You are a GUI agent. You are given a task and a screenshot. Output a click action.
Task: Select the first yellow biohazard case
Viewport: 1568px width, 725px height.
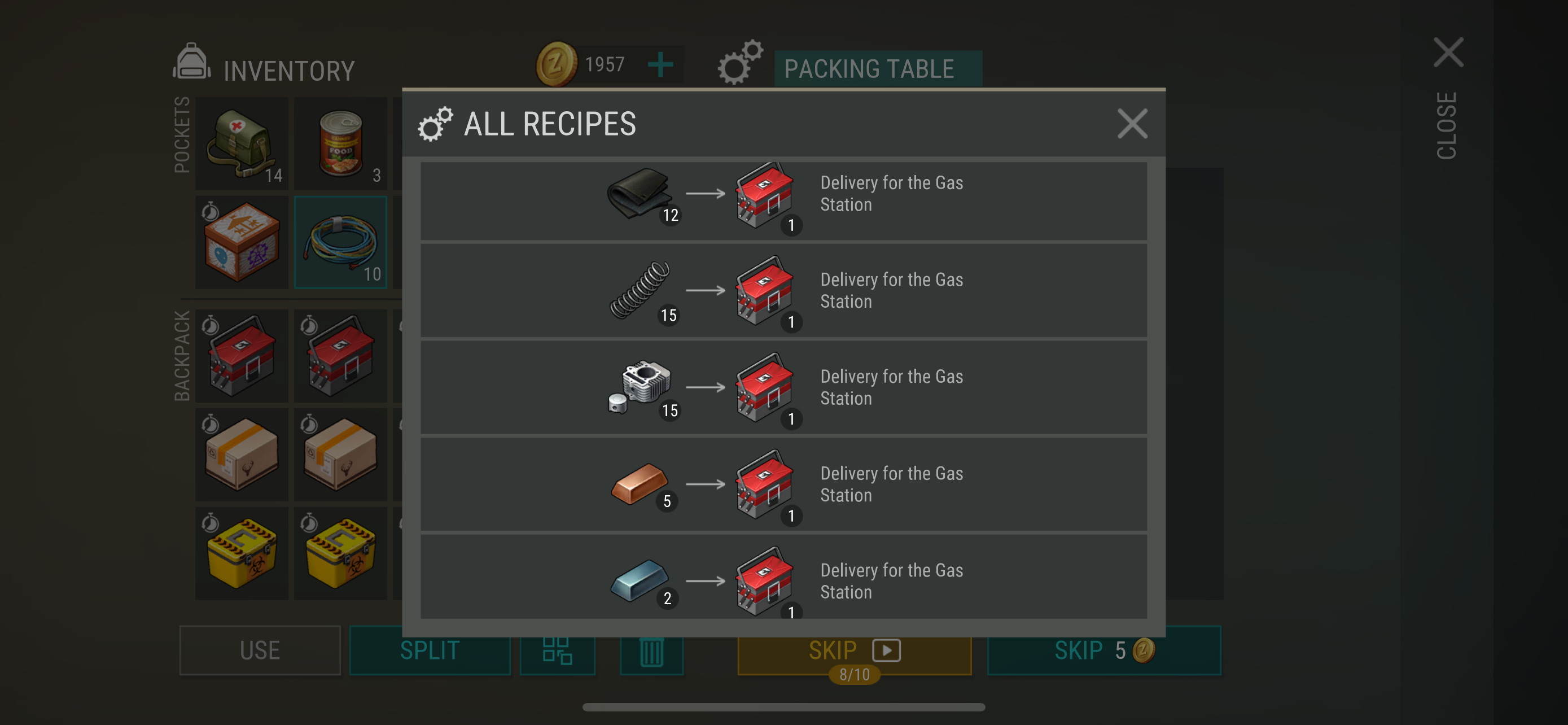point(242,553)
